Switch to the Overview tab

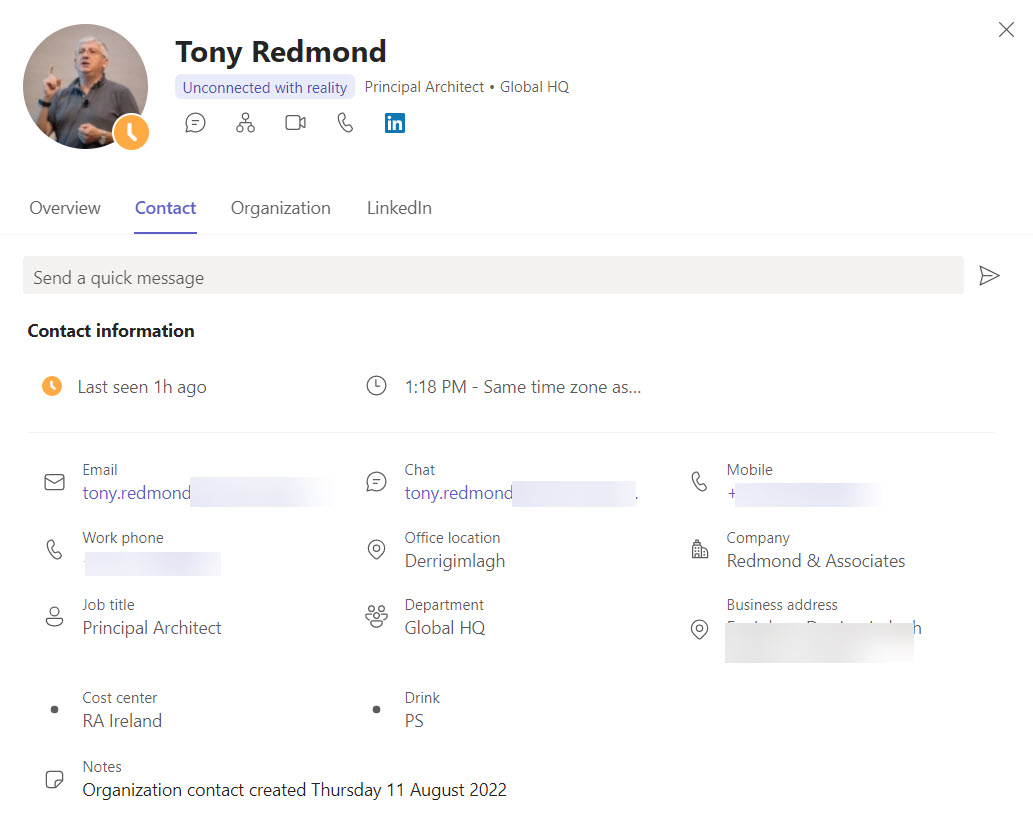[x=65, y=208]
